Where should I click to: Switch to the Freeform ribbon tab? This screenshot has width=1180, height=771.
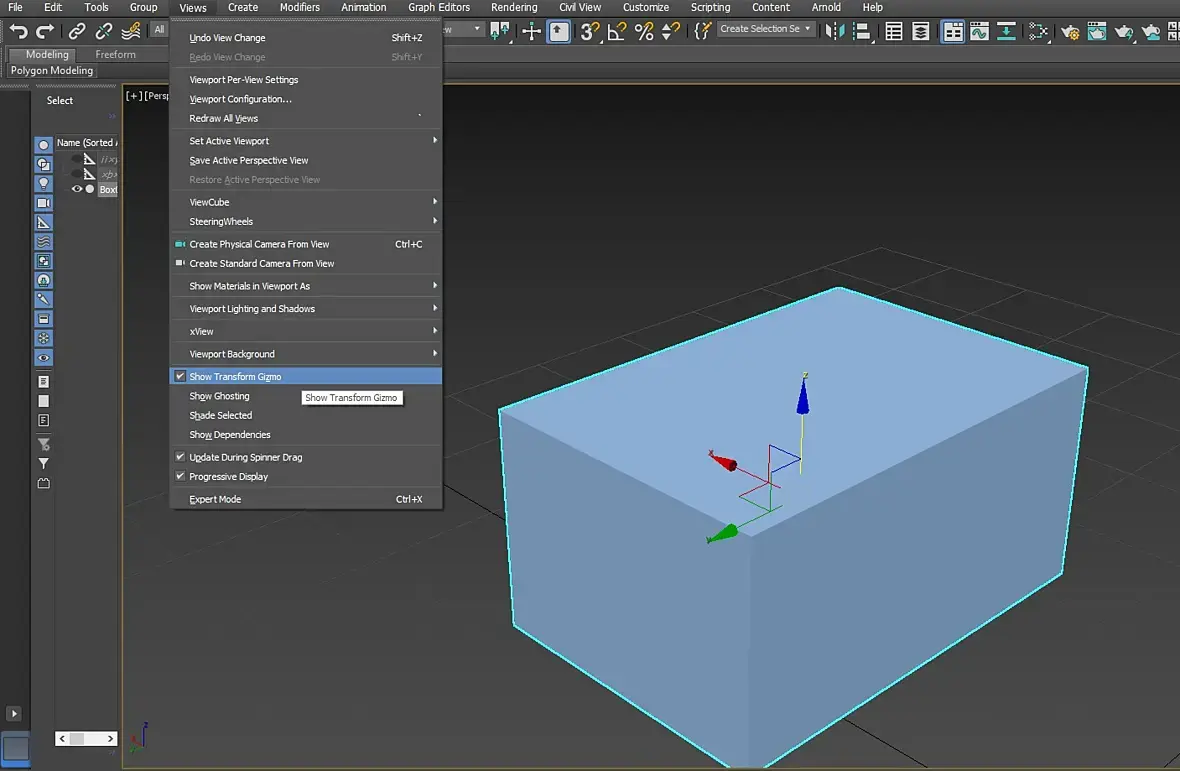coord(115,54)
